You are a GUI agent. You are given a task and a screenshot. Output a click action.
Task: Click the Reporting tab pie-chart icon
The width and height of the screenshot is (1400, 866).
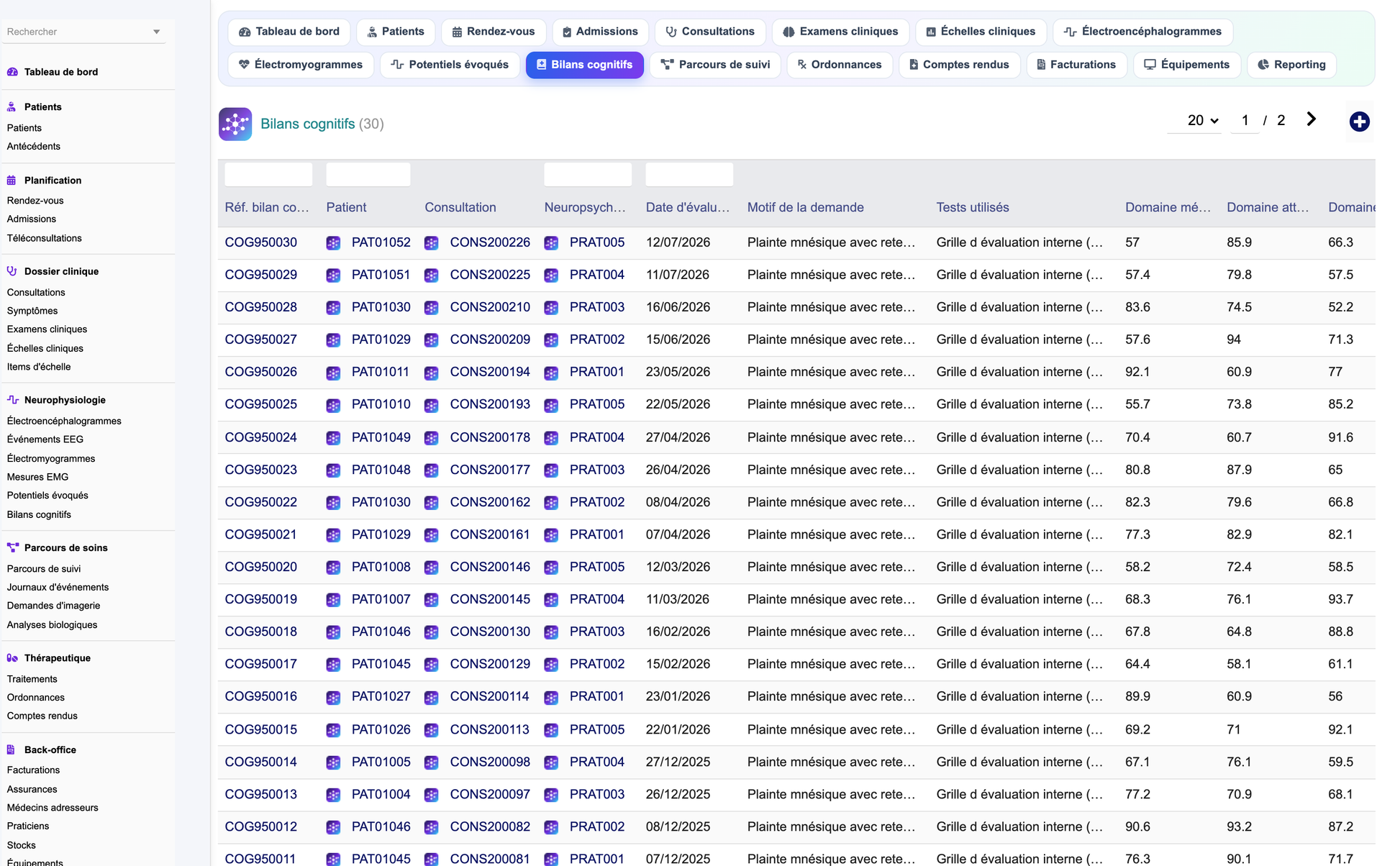pyautogui.click(x=1263, y=65)
